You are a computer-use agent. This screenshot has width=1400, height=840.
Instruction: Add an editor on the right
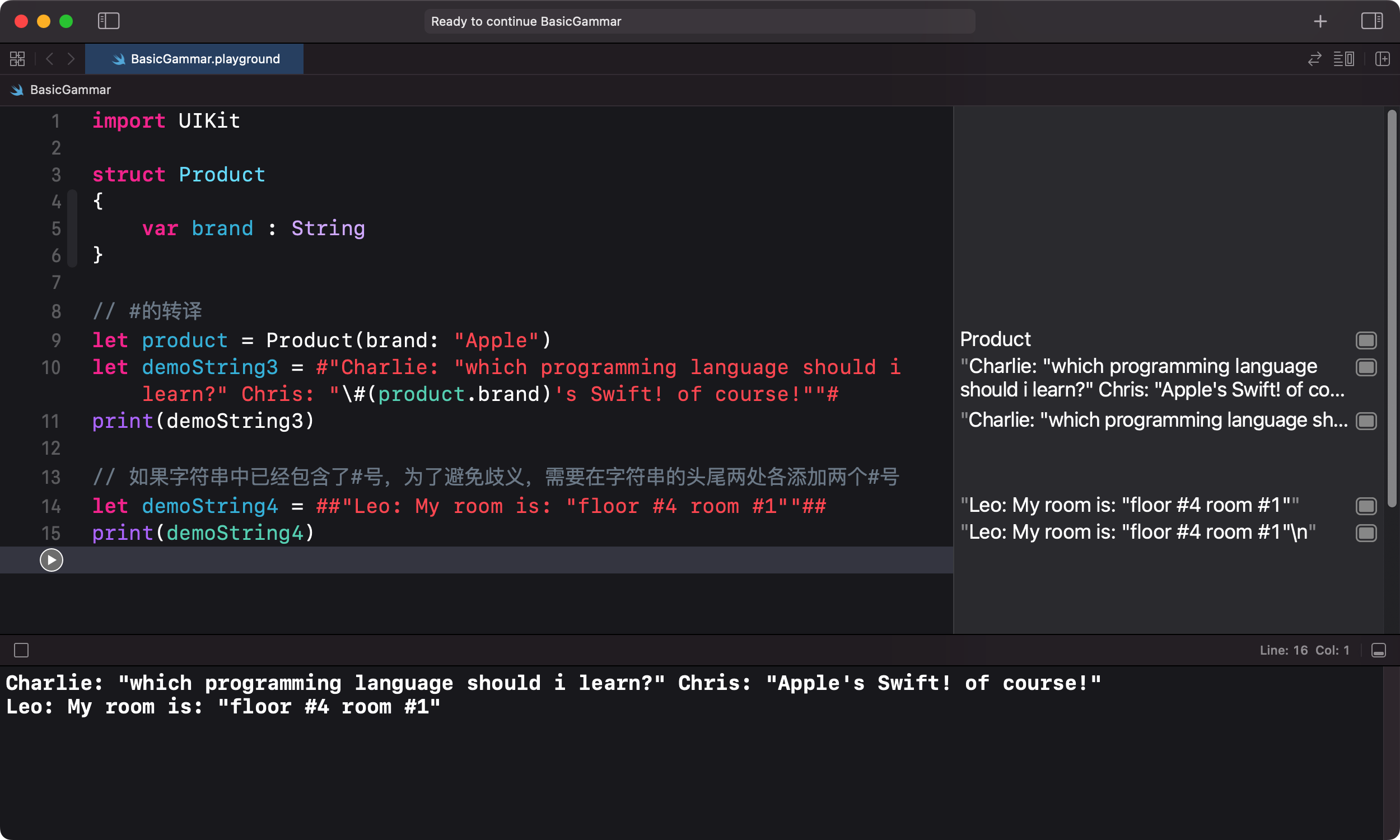pyautogui.click(x=1383, y=59)
